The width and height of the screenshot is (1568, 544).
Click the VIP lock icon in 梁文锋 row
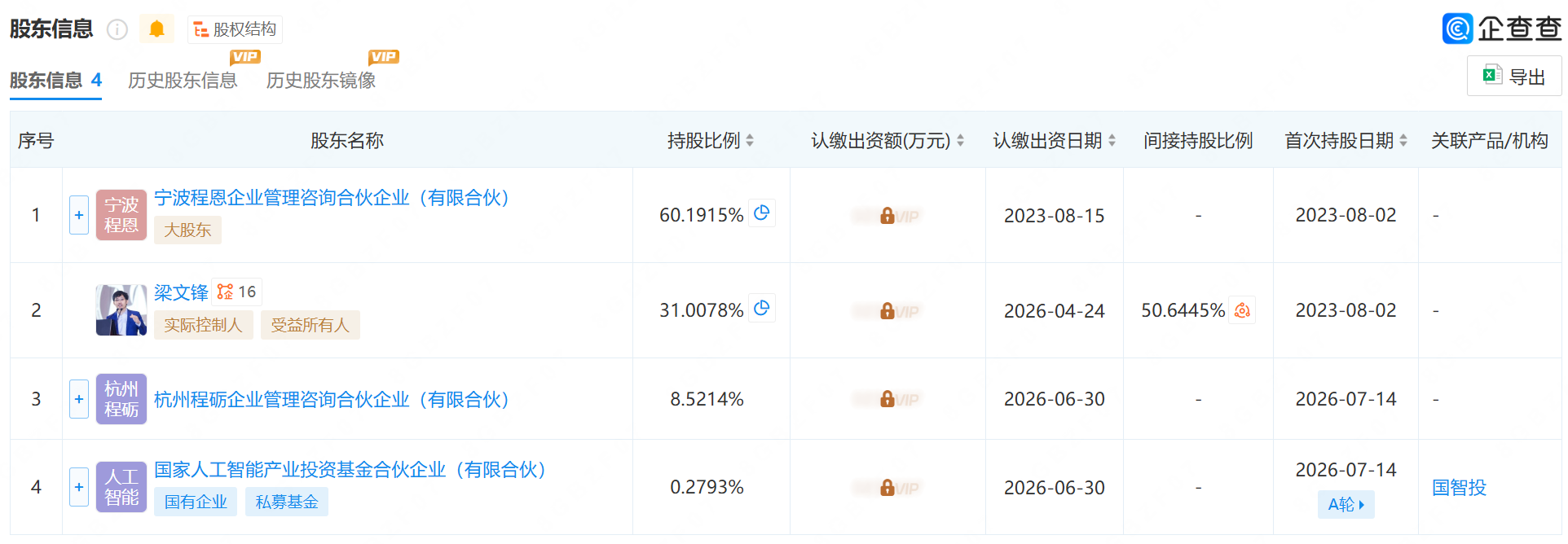888,311
